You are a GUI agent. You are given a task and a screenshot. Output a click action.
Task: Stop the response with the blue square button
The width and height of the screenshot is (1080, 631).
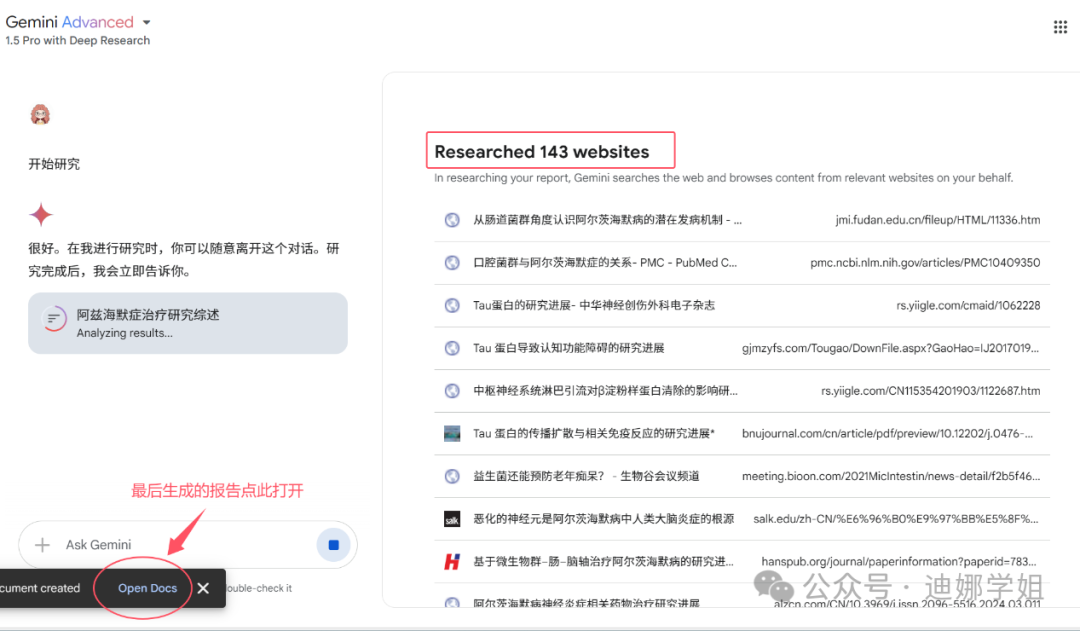(x=333, y=545)
